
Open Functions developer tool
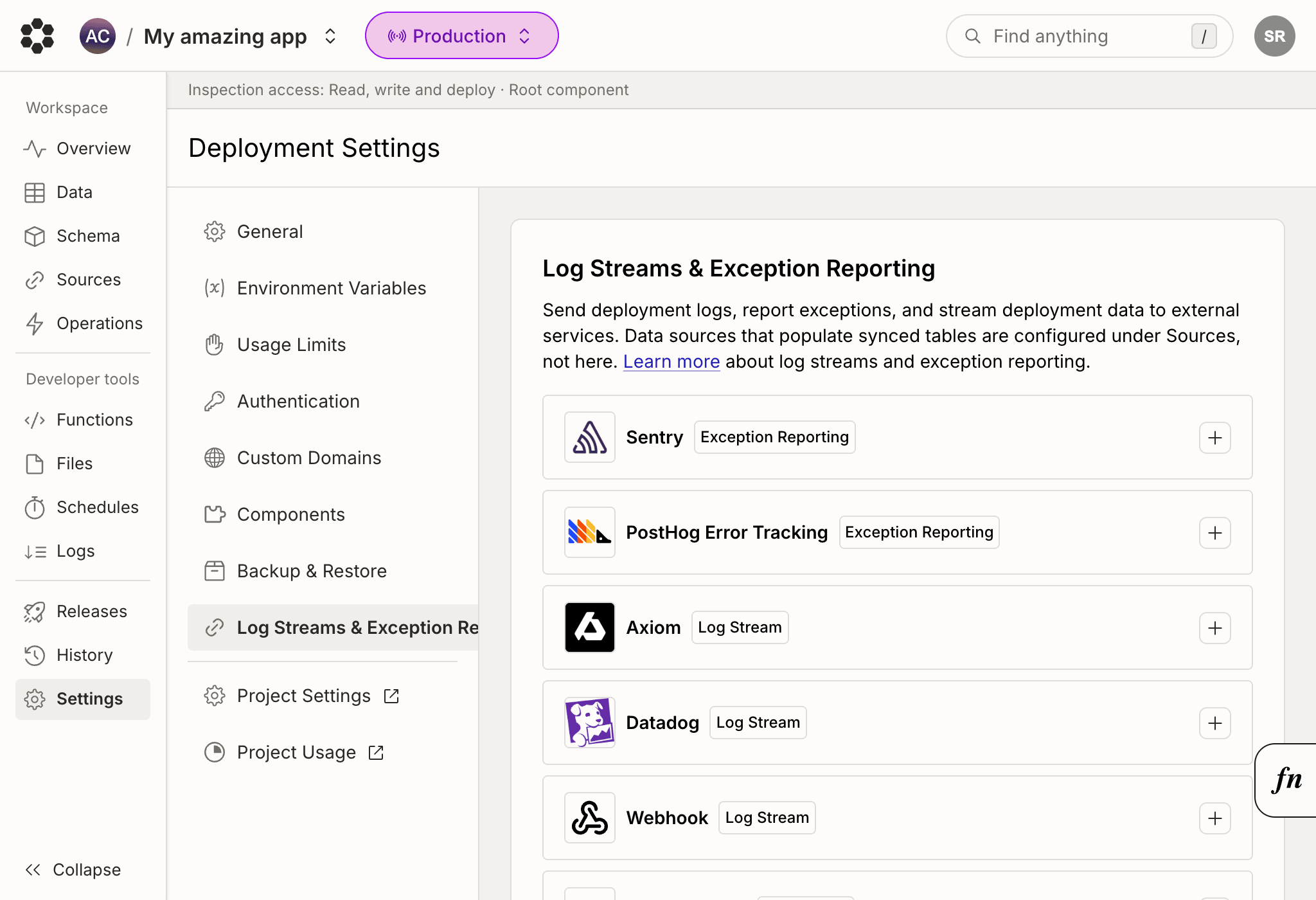(83, 420)
